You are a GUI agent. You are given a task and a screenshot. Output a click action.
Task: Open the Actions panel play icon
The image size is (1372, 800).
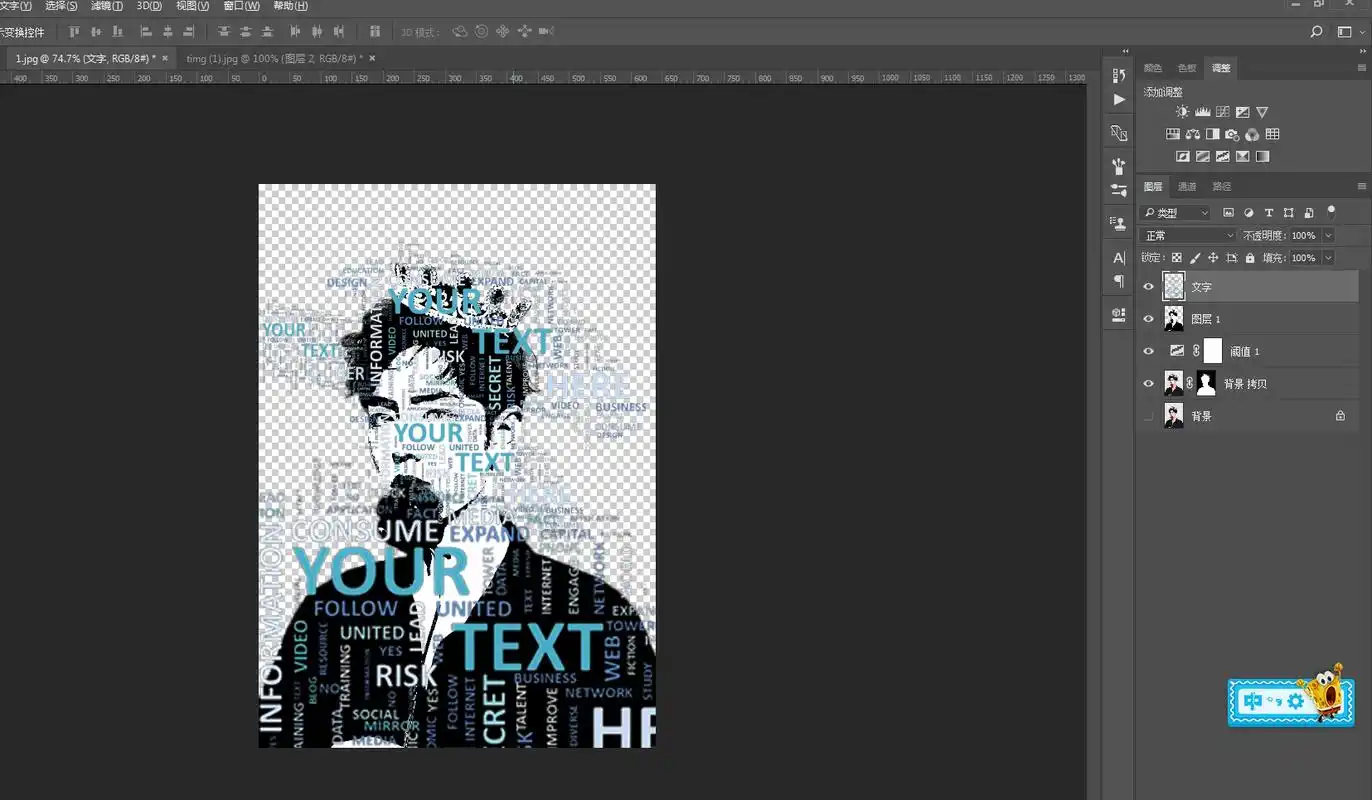(x=1119, y=100)
